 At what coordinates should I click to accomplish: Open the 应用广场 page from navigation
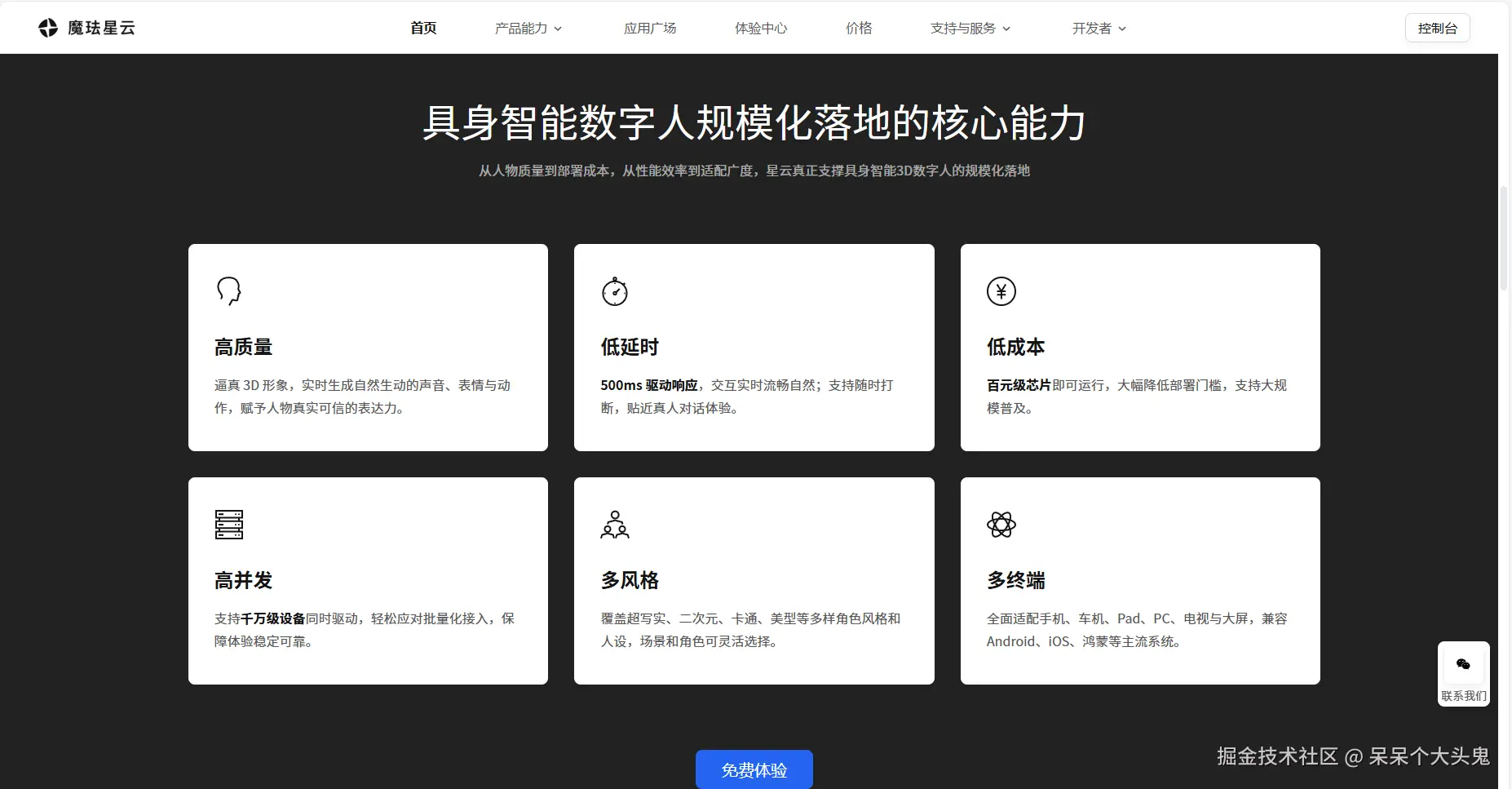650,27
